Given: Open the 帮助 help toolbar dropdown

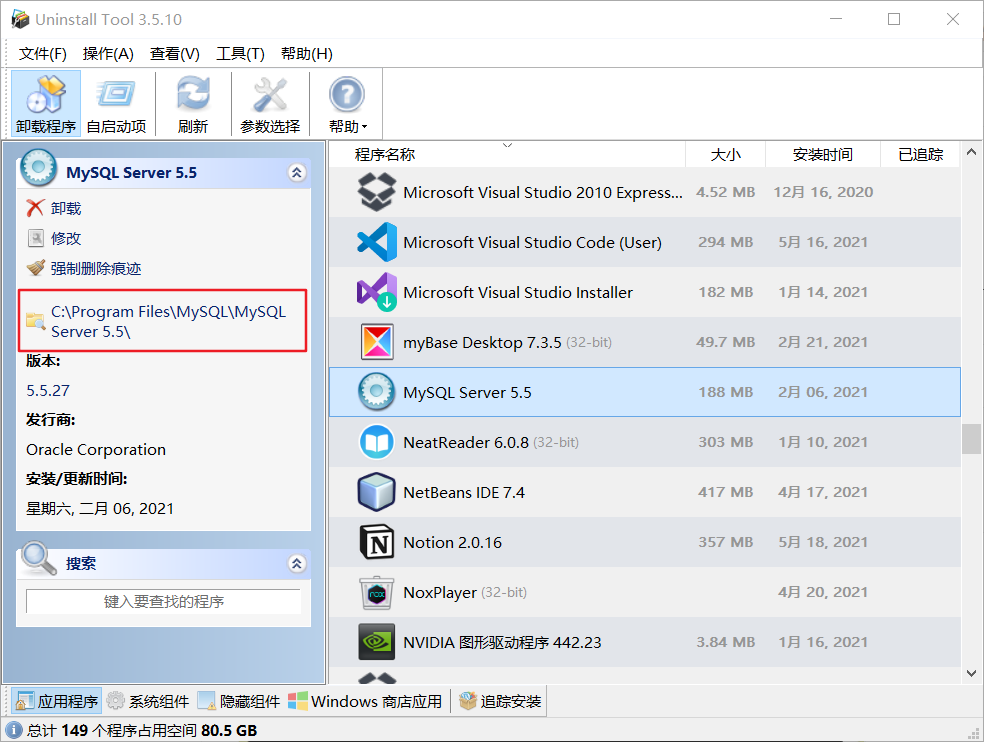Looking at the screenshot, I should pyautogui.click(x=347, y=104).
